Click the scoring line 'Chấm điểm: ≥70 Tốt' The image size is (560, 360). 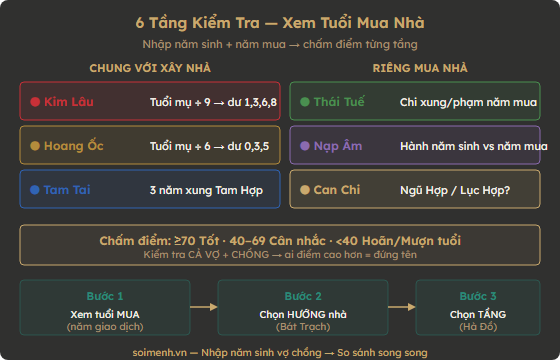pos(159,241)
